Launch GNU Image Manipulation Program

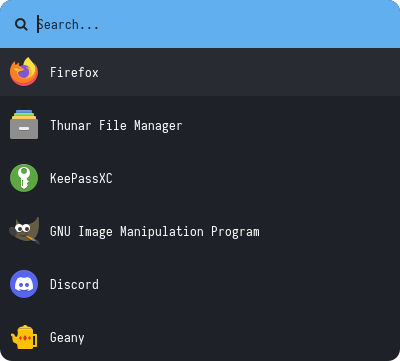coord(155,232)
